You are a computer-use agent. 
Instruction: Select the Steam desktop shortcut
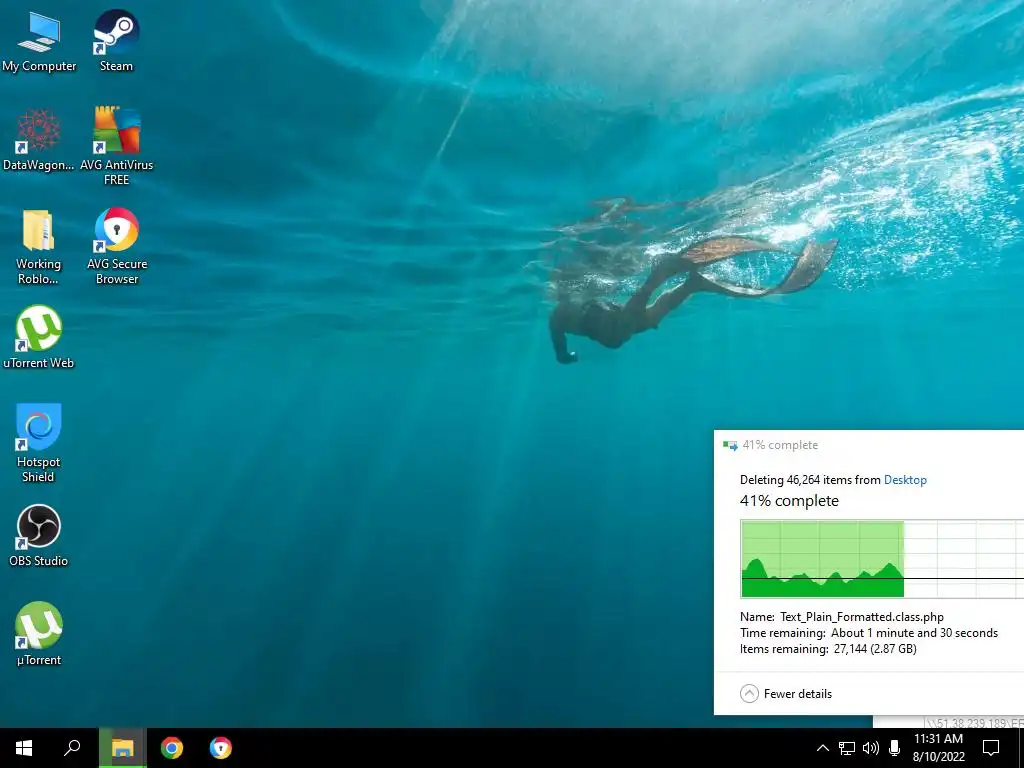116,41
